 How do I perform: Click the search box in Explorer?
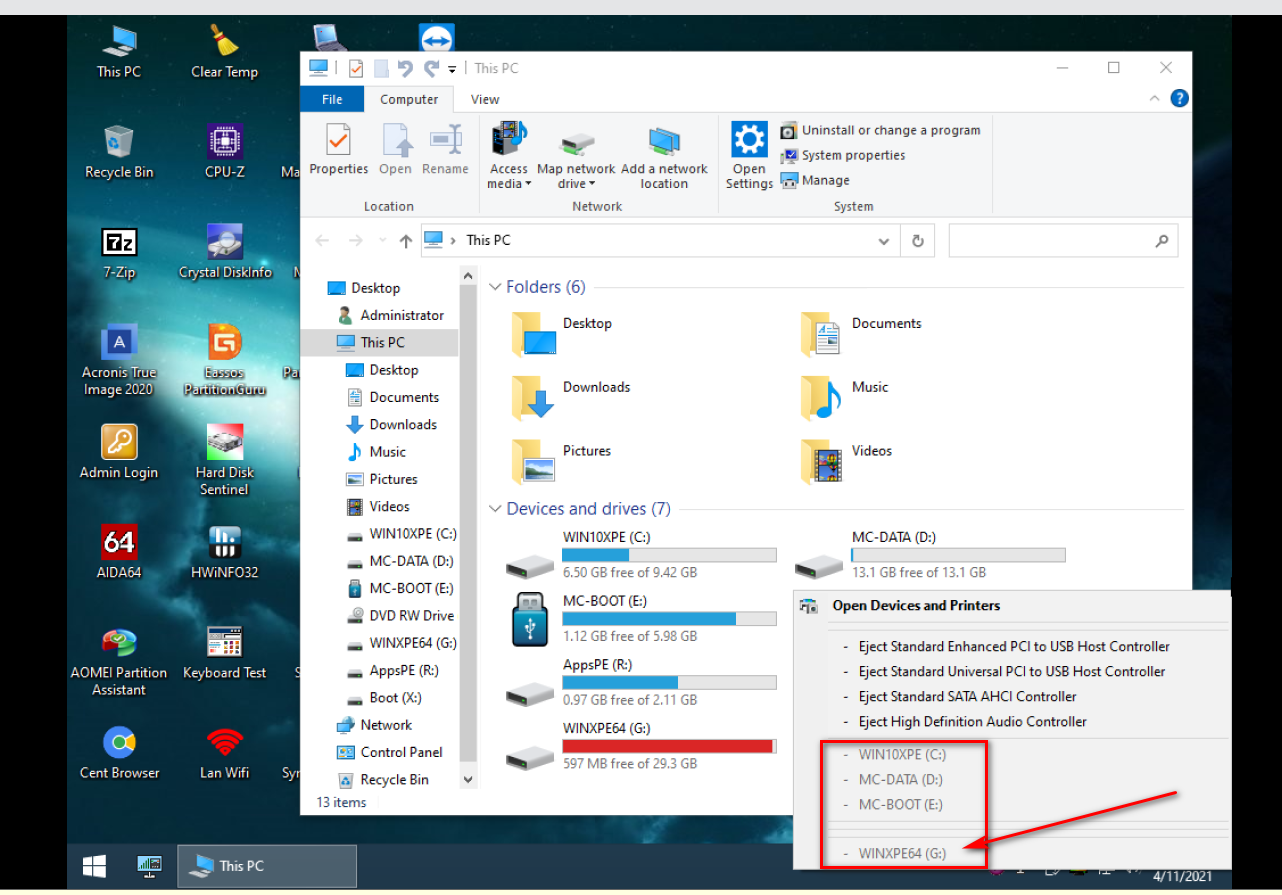tap(1063, 241)
